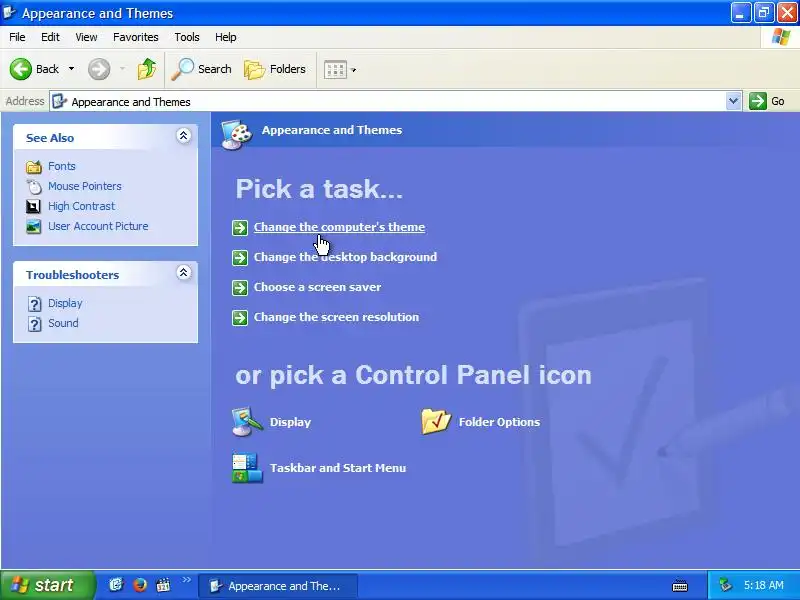Open the High Contrast link
Screen dimensions: 800x600
(x=82, y=206)
